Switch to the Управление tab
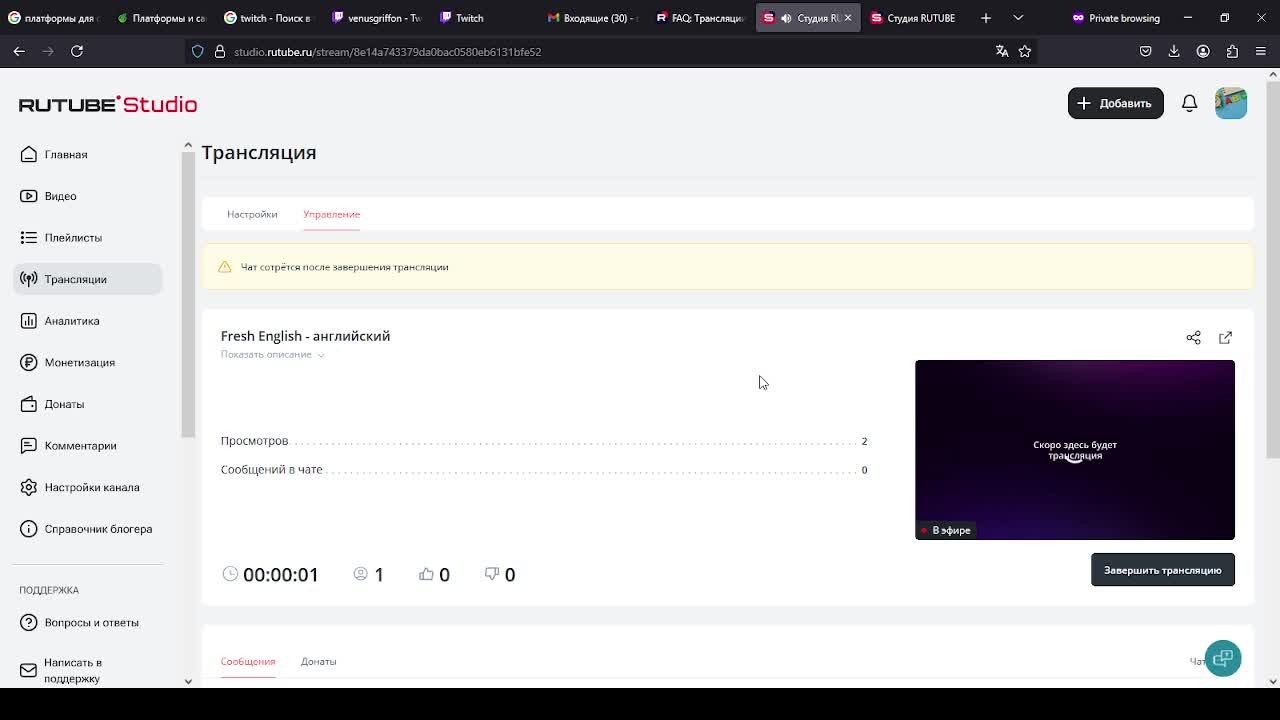Screen dimensions: 1280x720 coord(331,214)
